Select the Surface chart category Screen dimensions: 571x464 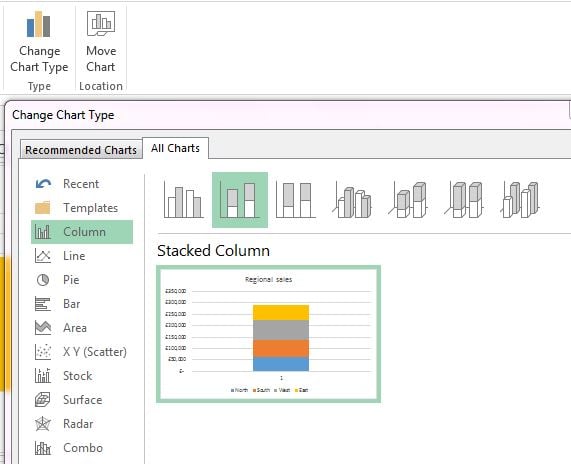point(82,400)
